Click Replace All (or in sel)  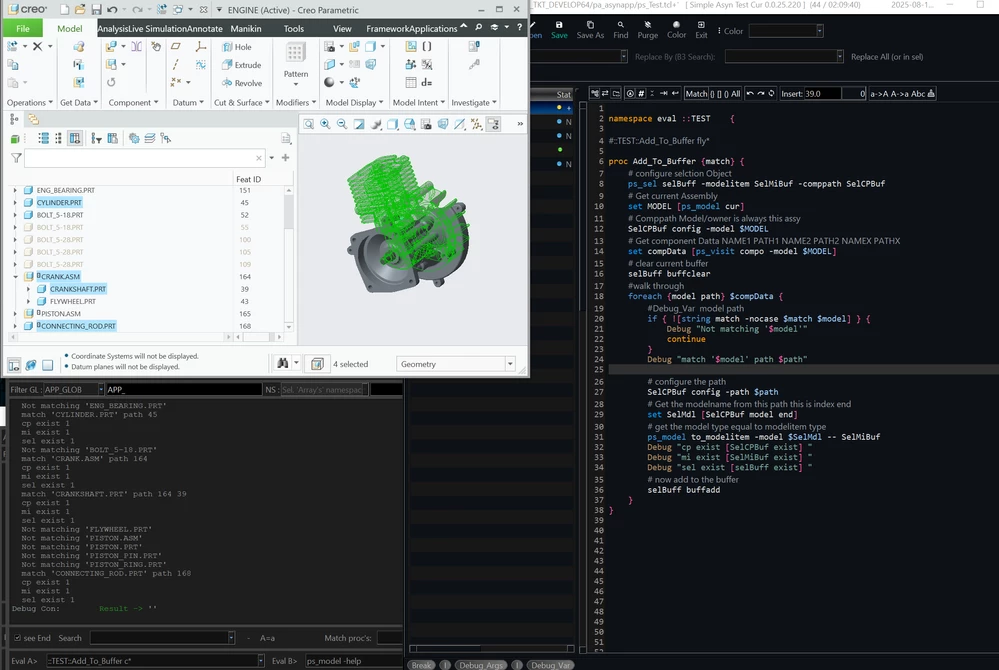887,57
